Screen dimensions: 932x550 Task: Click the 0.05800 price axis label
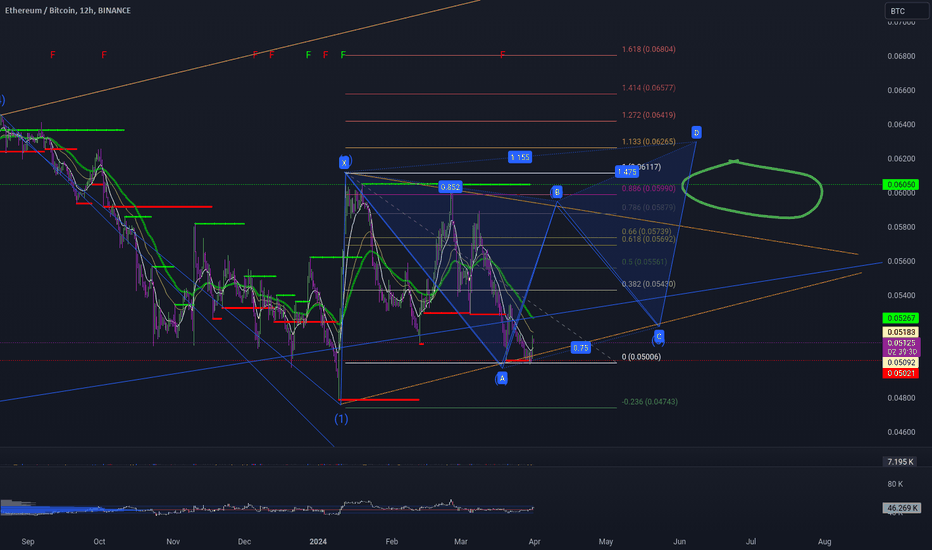(901, 227)
